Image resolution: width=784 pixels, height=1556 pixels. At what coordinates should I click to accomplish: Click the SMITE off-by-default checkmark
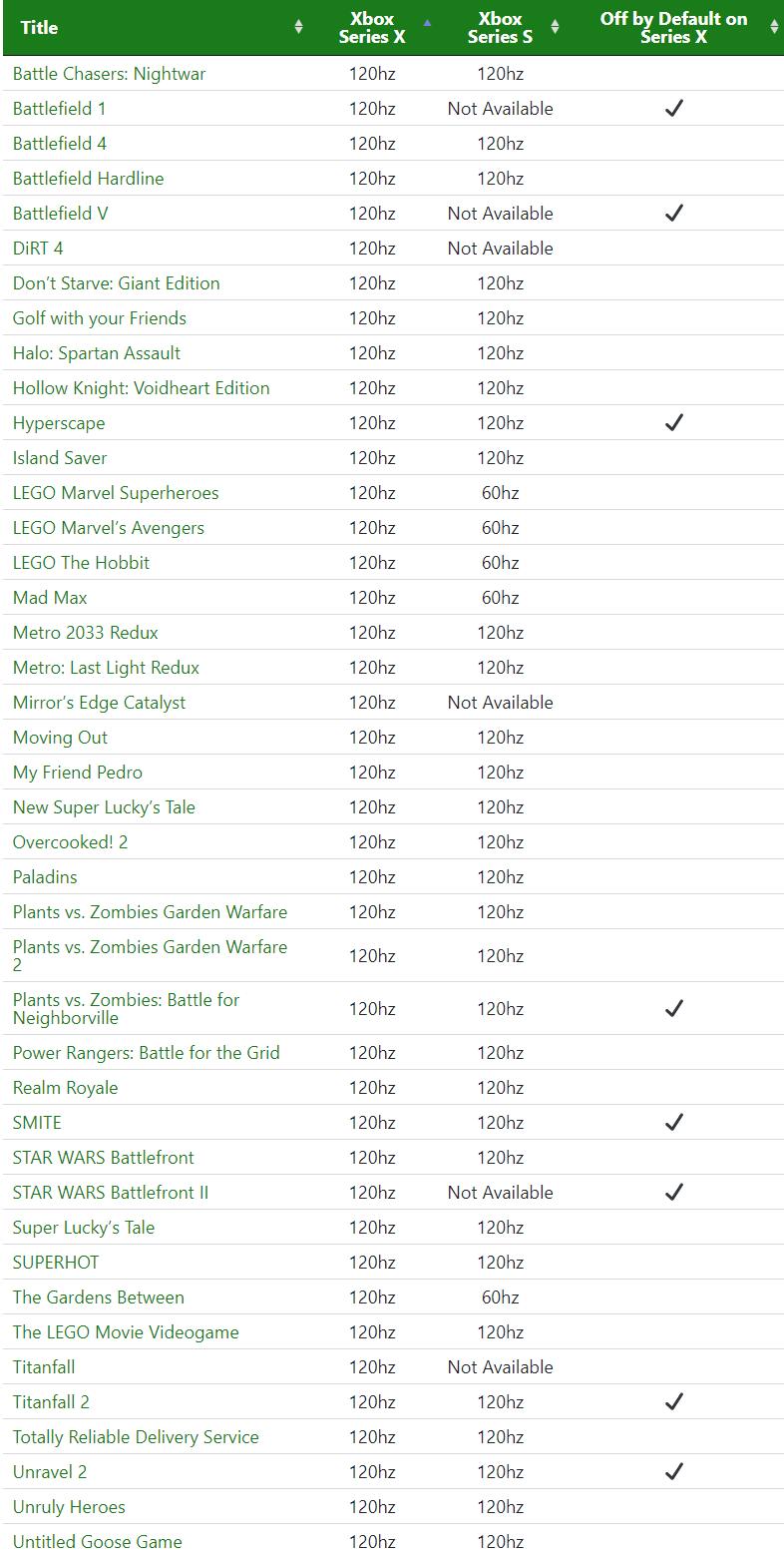[674, 1122]
